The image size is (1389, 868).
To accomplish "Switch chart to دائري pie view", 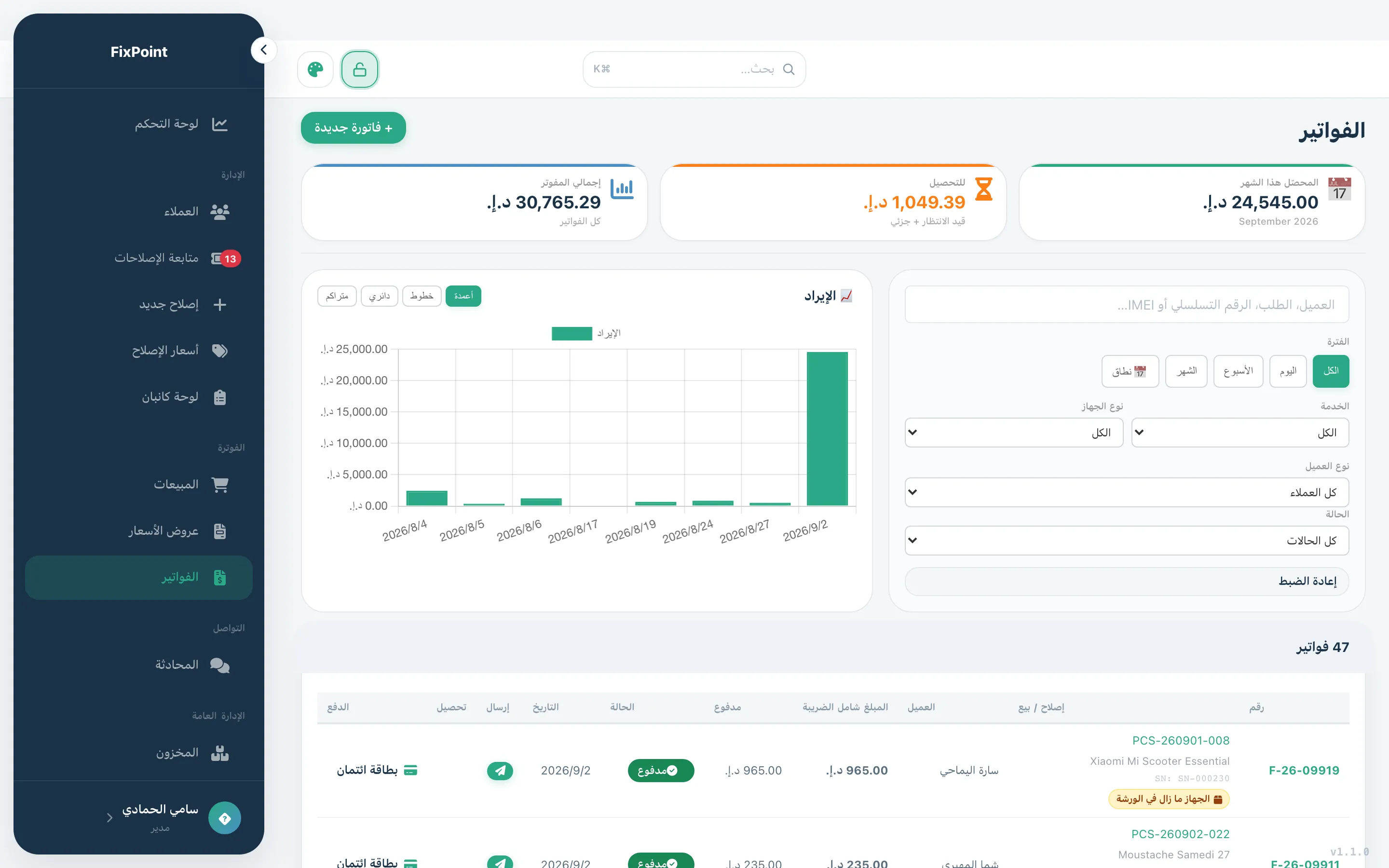I will (x=380, y=296).
